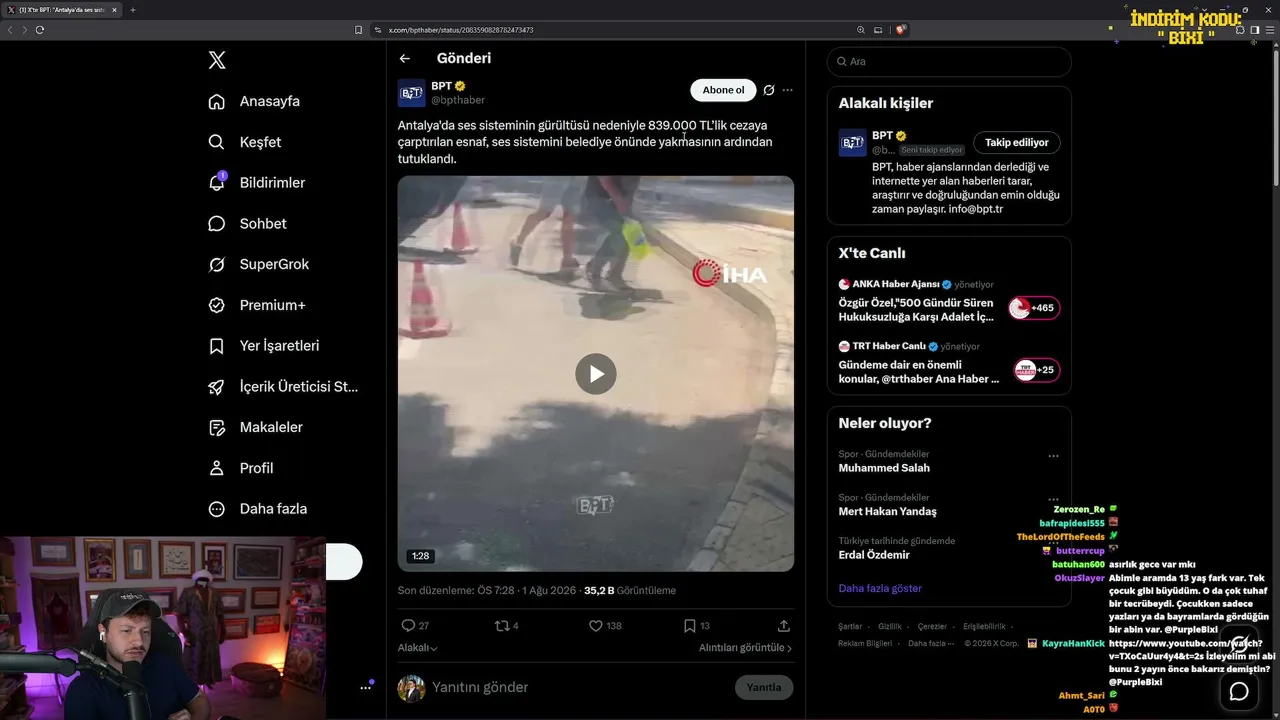This screenshot has width=1280, height=720.
Task: Open BPT avatar in Alakalı kişiler
Action: 852,143
